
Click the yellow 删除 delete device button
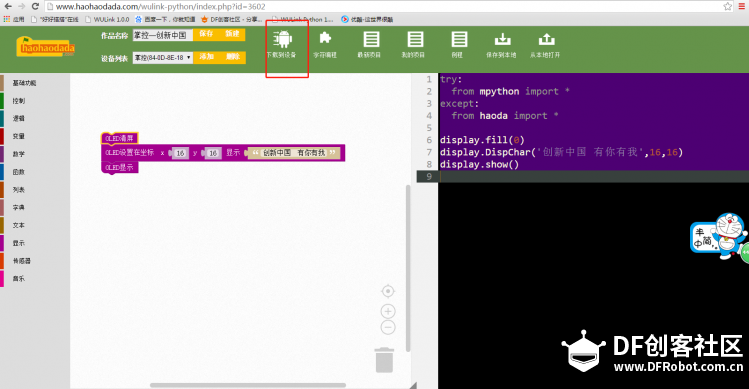coord(233,57)
